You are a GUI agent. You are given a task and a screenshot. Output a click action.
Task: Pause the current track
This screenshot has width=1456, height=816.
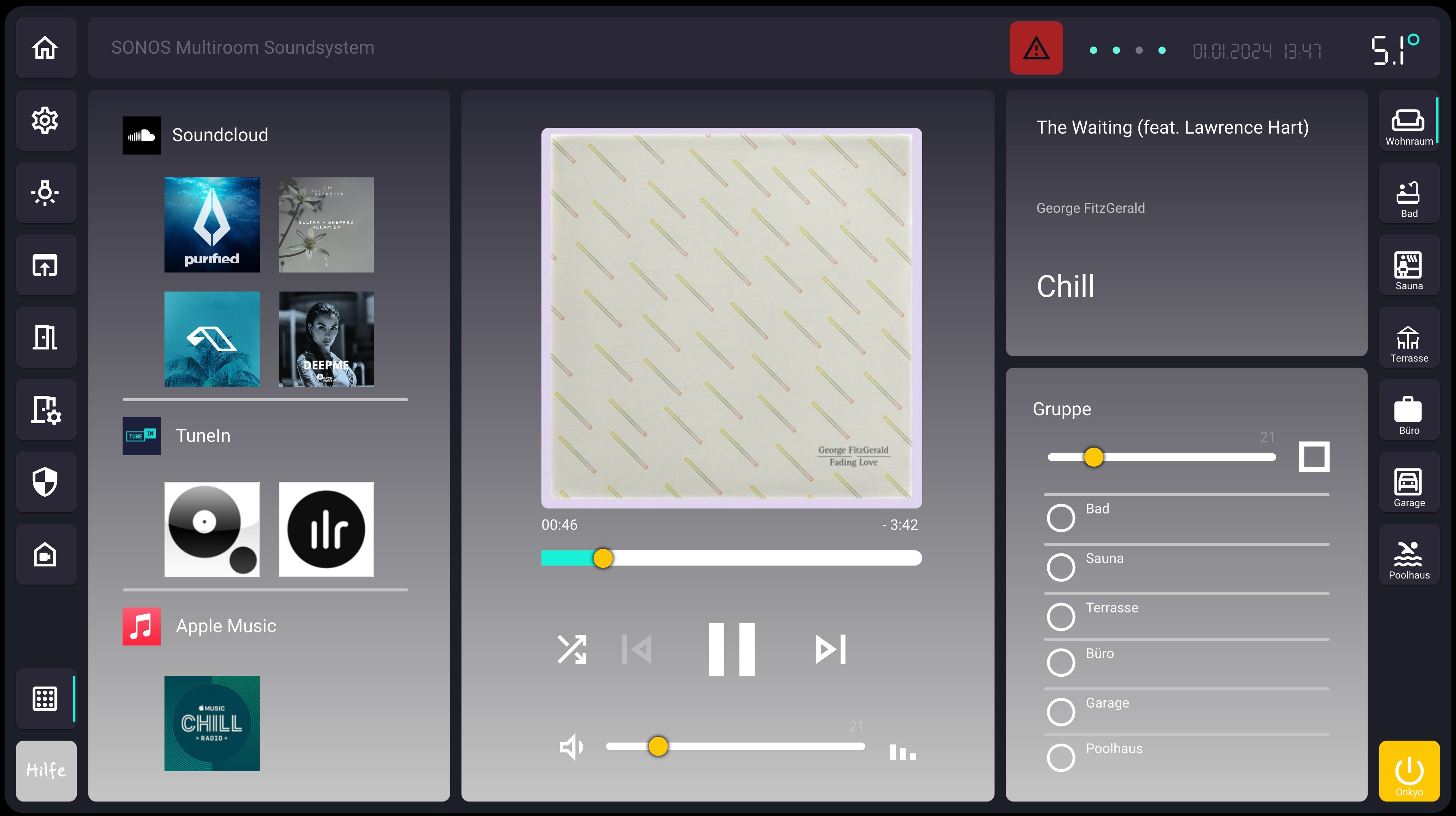click(x=731, y=649)
